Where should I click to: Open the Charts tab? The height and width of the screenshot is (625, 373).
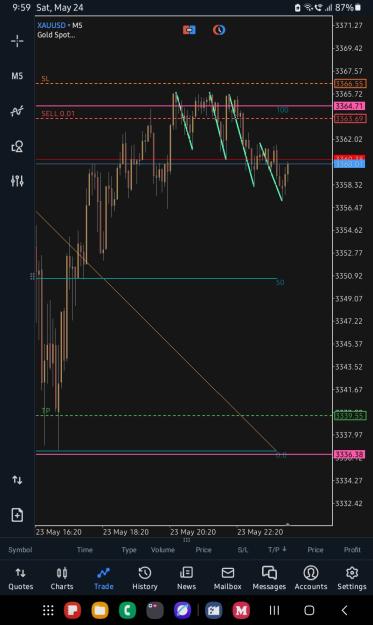click(62, 579)
